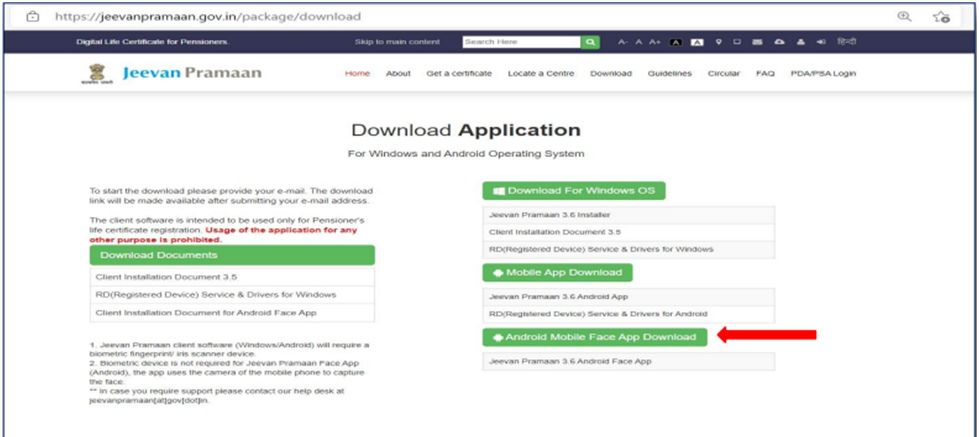Open the Guidelines menu item
The width and height of the screenshot is (979, 437).
point(669,73)
